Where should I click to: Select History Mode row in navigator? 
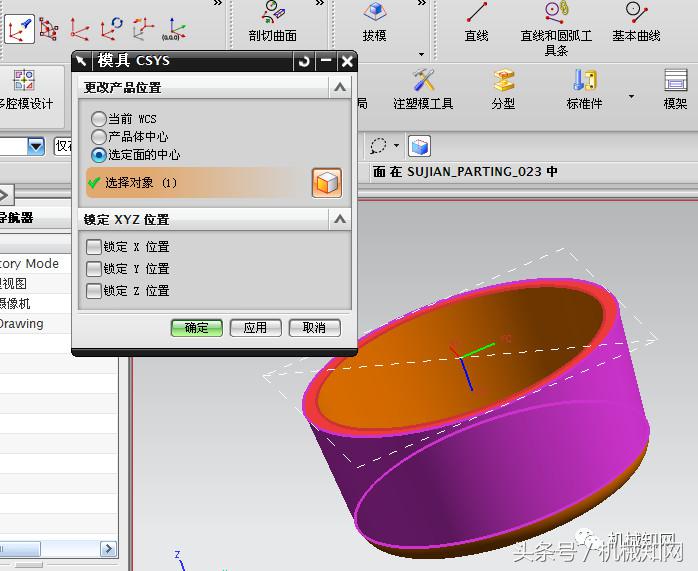[x=35, y=263]
